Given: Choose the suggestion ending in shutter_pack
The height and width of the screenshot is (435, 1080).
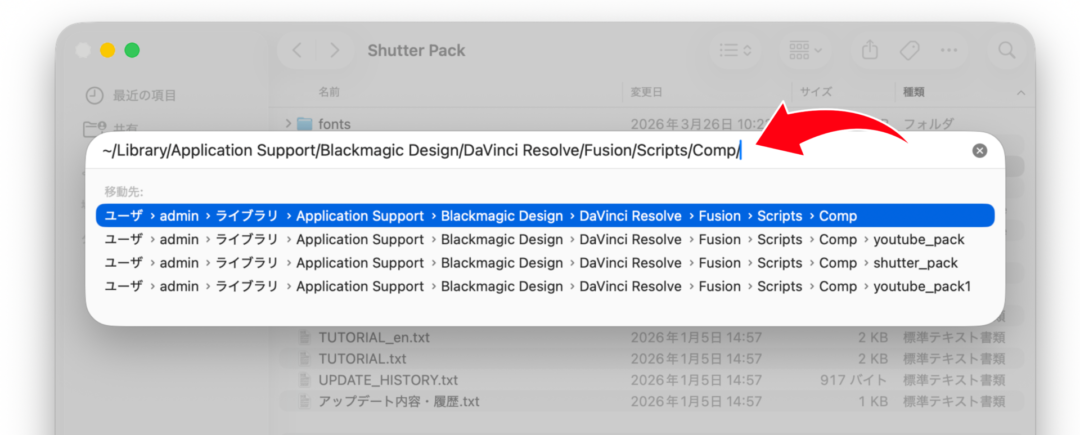Looking at the screenshot, I should pyautogui.click(x=545, y=263).
